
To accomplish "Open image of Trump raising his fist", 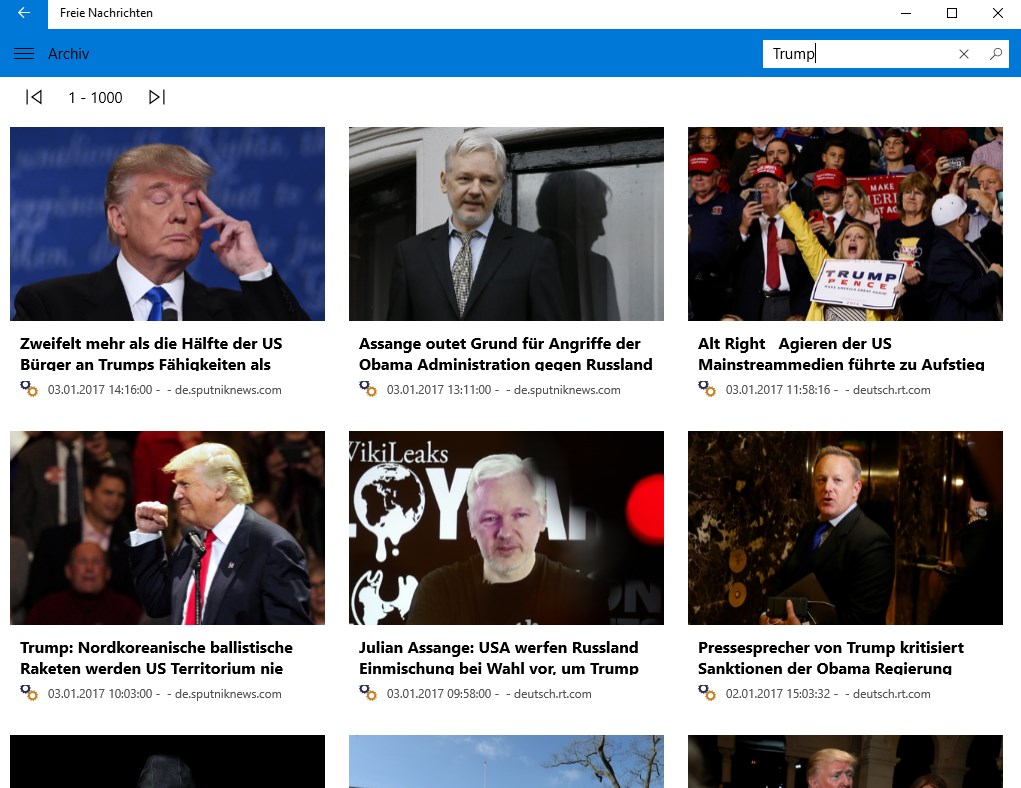I will (167, 528).
